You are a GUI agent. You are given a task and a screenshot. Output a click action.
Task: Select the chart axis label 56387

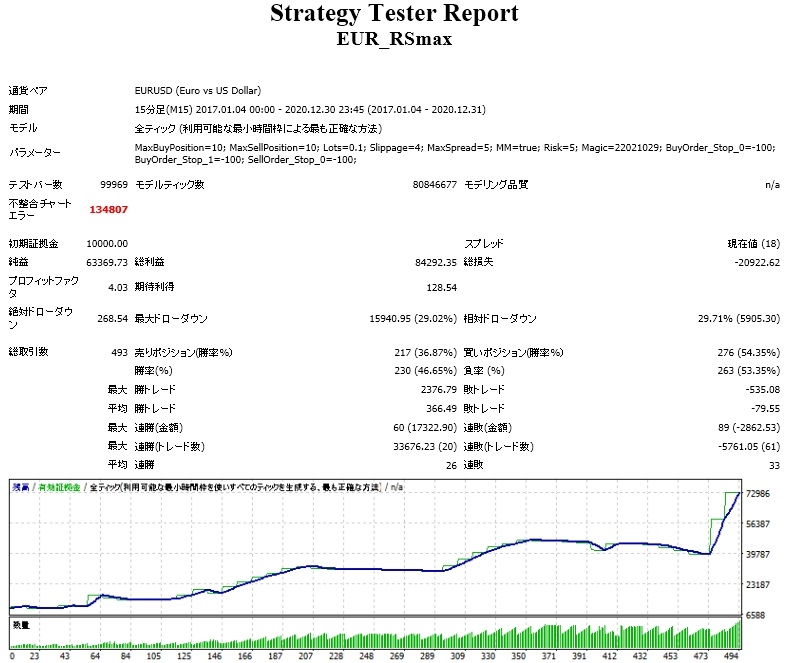pos(758,524)
